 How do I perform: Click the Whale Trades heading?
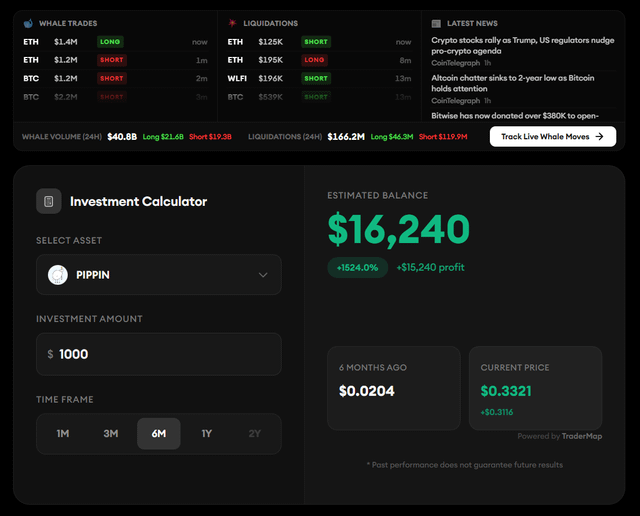tap(68, 23)
